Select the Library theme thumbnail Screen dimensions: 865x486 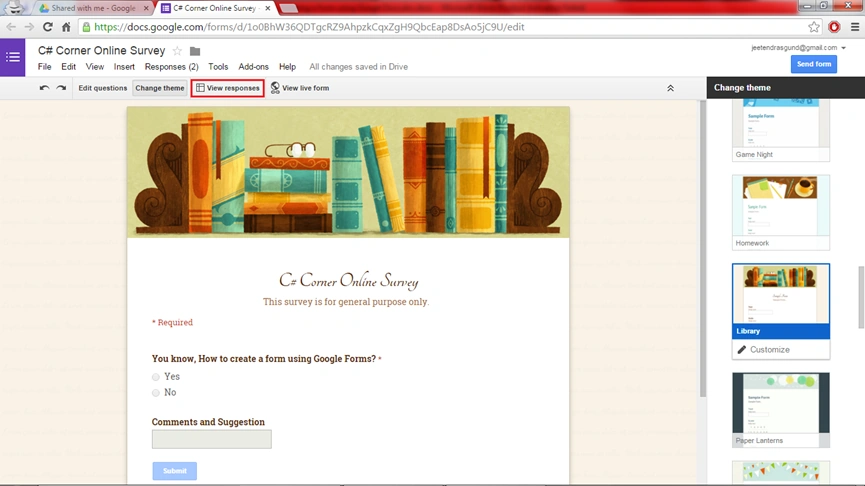tap(781, 301)
